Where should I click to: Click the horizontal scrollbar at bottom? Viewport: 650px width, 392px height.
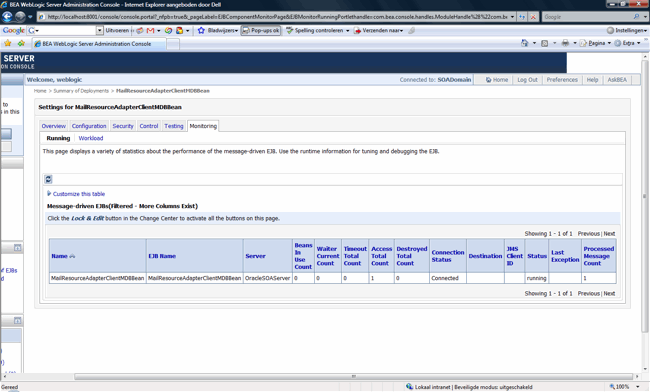click(x=354, y=377)
